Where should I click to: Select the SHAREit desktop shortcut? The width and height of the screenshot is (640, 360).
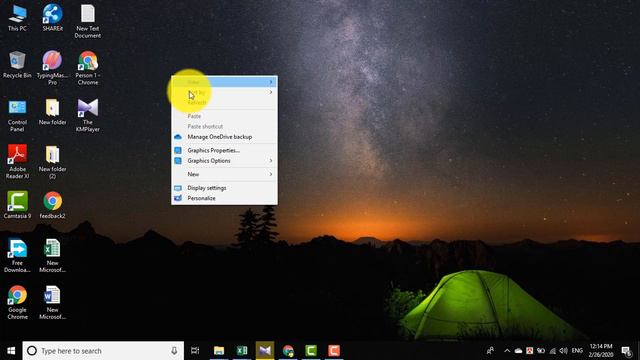(52, 18)
